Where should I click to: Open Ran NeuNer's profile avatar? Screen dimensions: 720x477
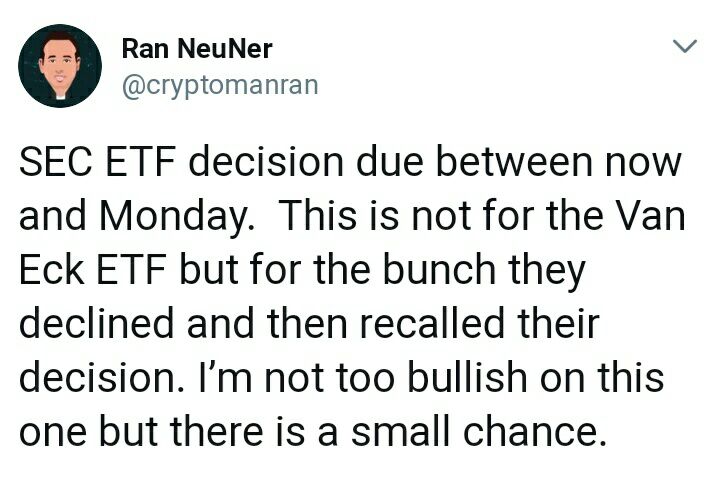pyautogui.click(x=60, y=66)
